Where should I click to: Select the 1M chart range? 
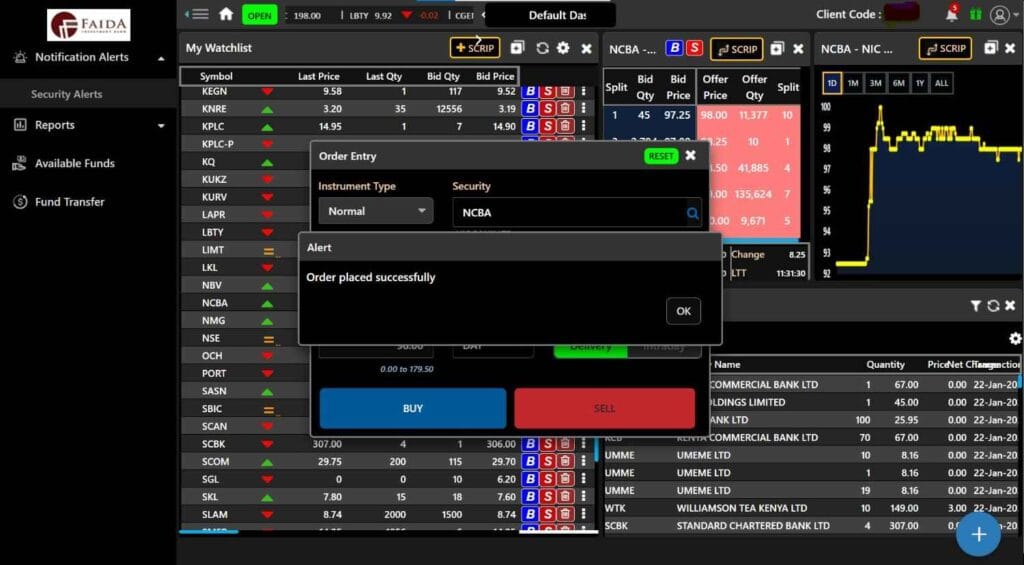[x=853, y=83]
